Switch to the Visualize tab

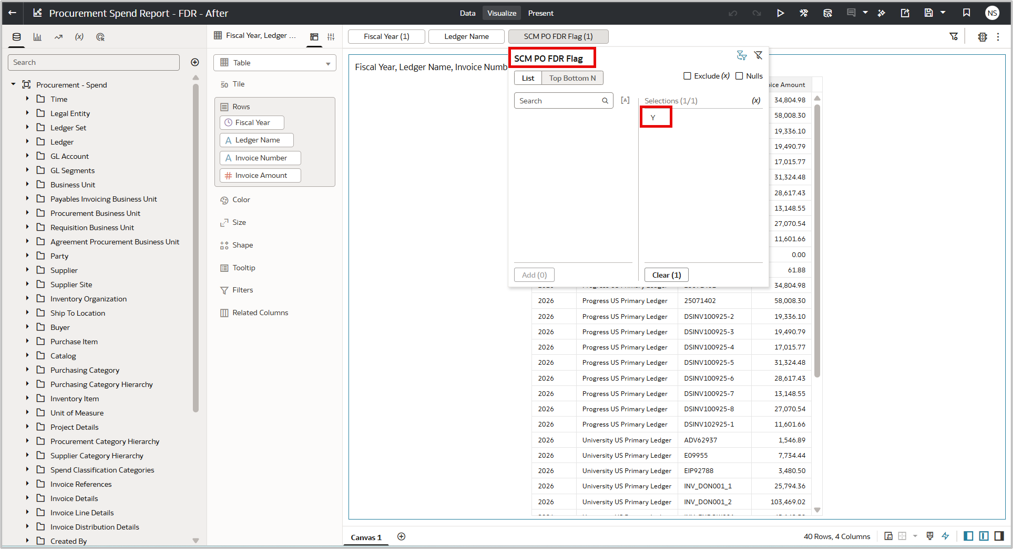[x=502, y=13]
